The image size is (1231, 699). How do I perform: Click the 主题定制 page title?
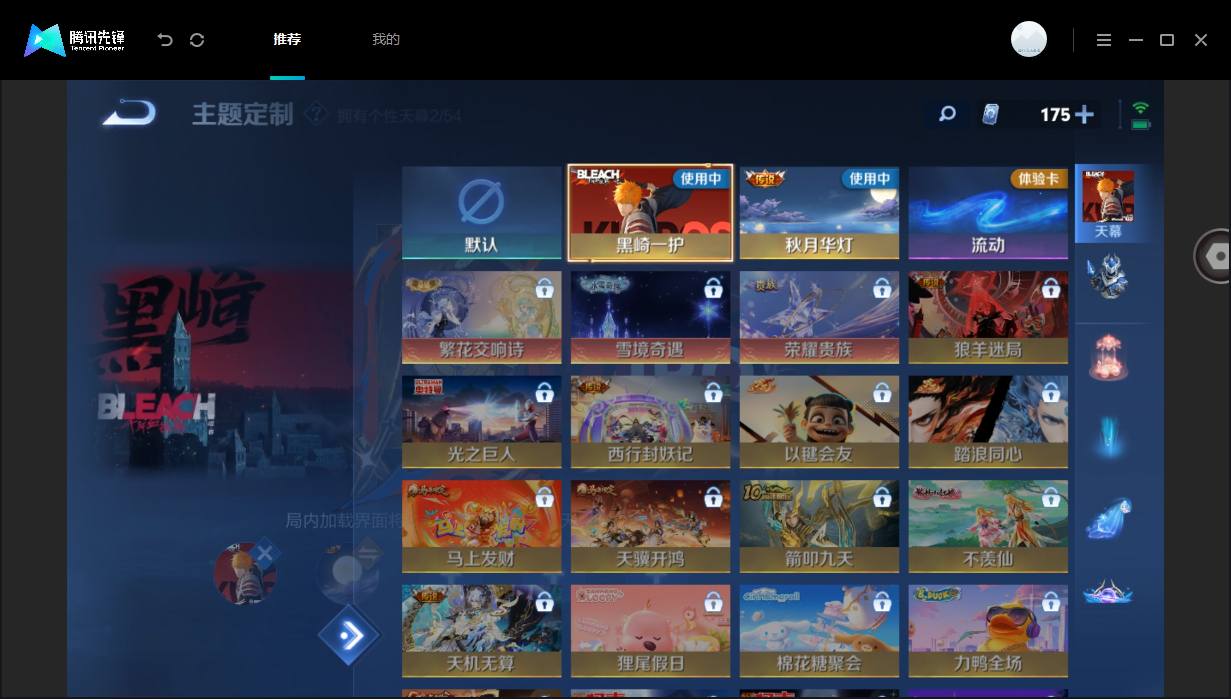click(x=243, y=114)
